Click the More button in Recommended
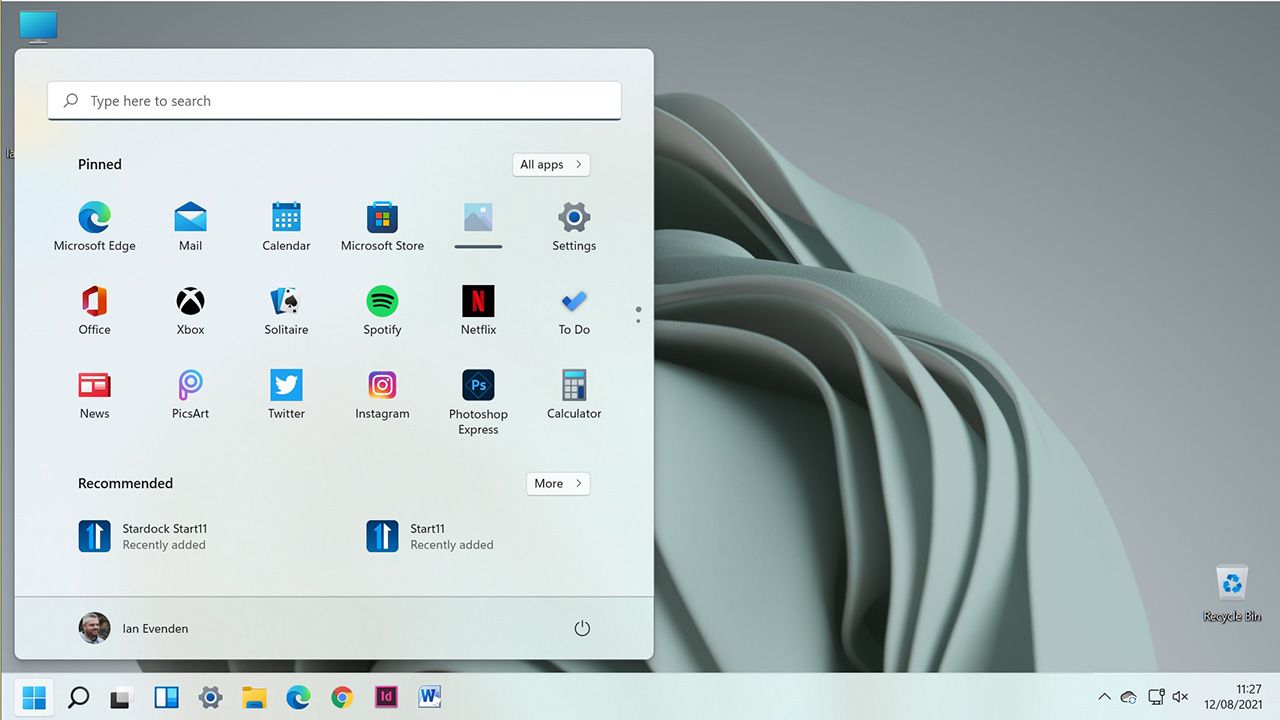 click(558, 483)
